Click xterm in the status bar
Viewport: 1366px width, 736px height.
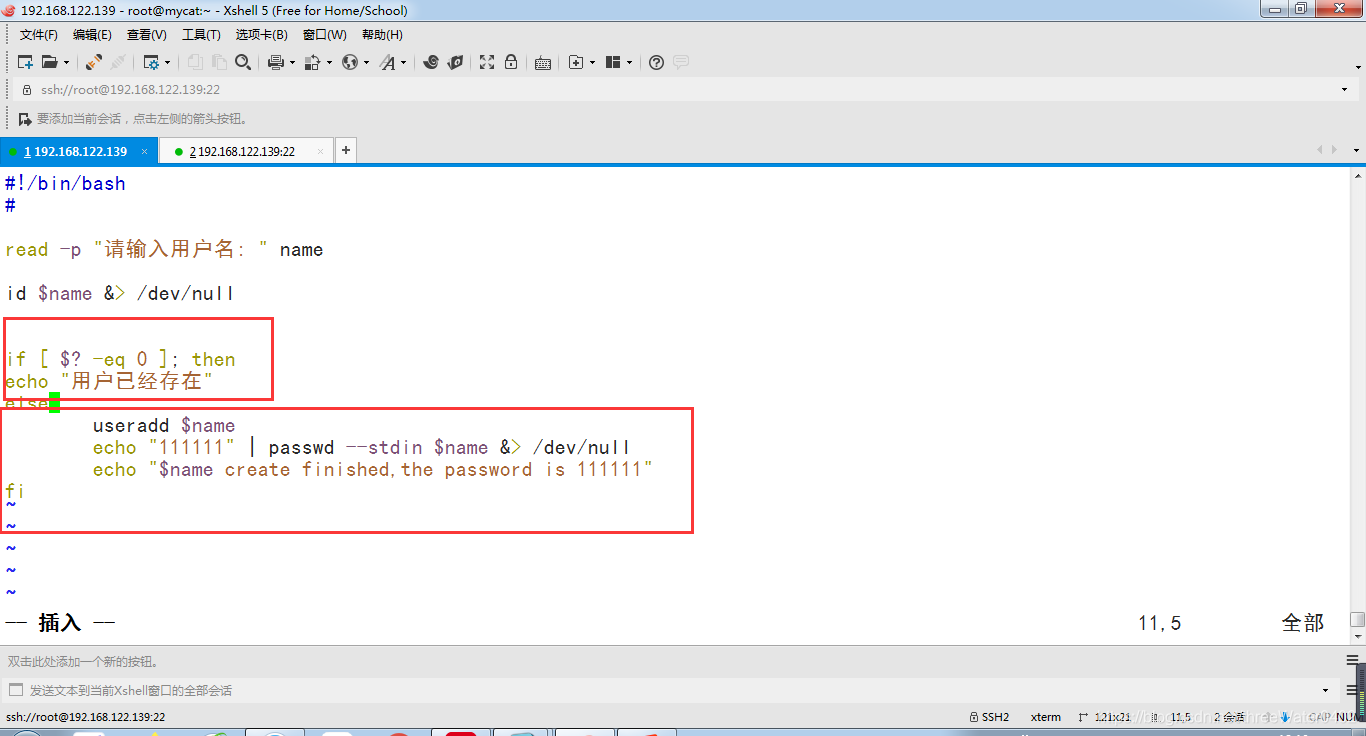[1046, 717]
